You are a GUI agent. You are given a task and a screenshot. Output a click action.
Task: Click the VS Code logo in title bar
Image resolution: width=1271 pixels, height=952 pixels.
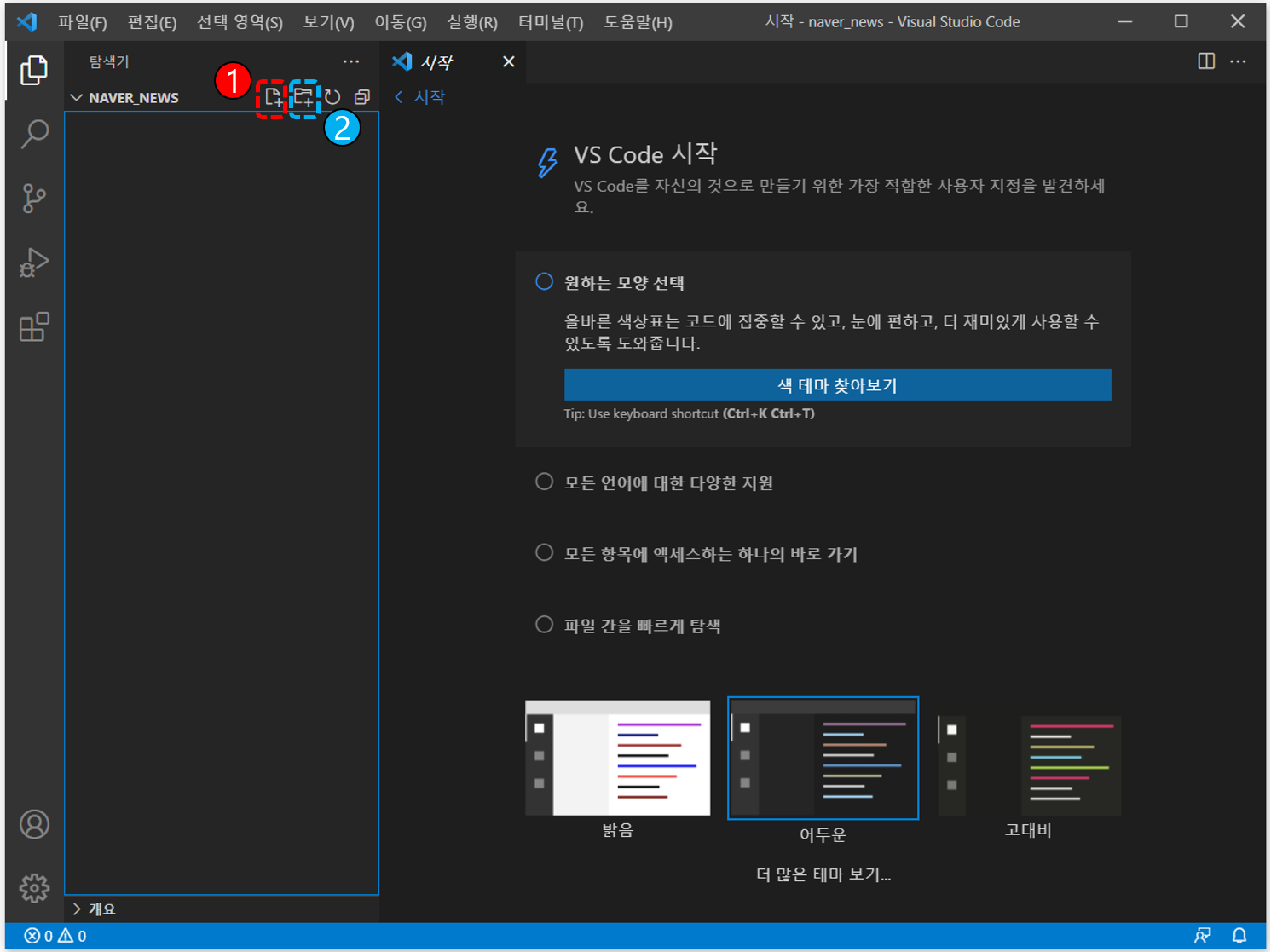27,21
